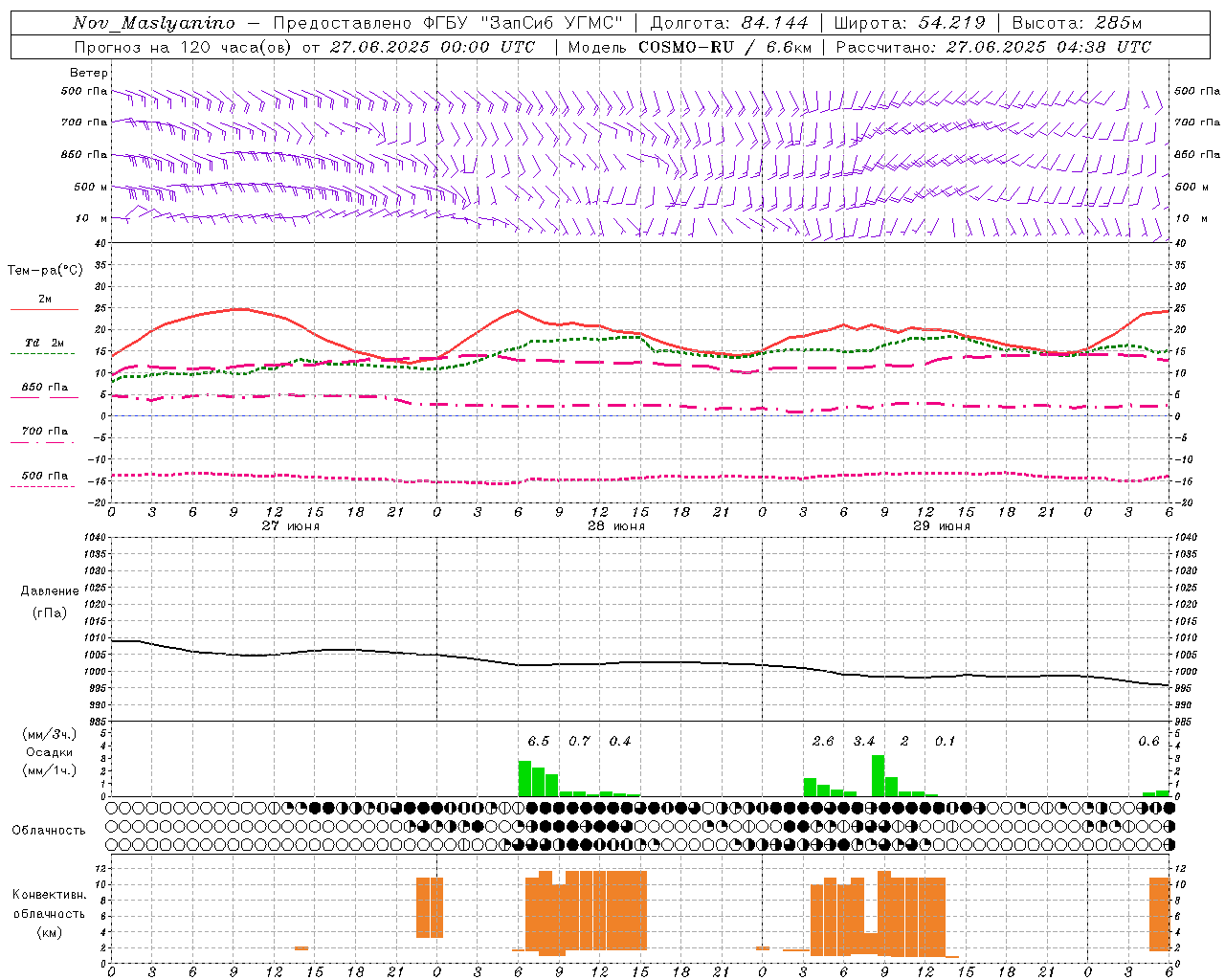1225x980 pixels.
Task: Click the Модель COSMO-RU / 6.6км label
Action: tap(690, 47)
